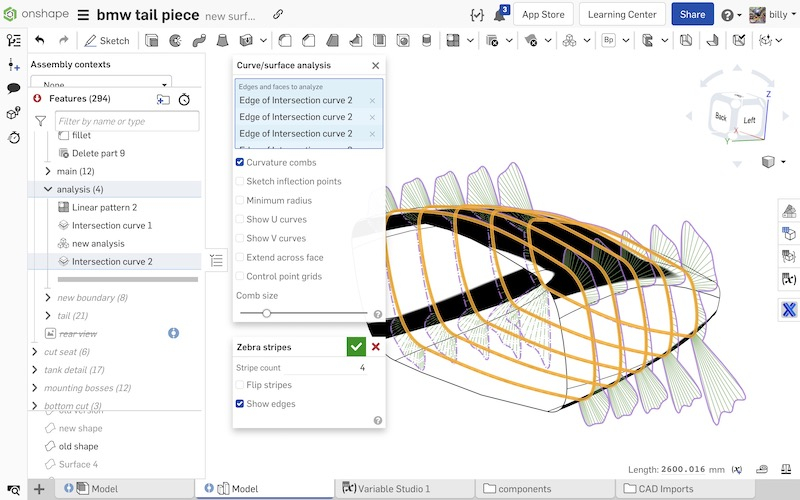Viewport: 800px width, 500px height.
Task: Click the Redo arrow in toolbar
Action: pos(64,40)
